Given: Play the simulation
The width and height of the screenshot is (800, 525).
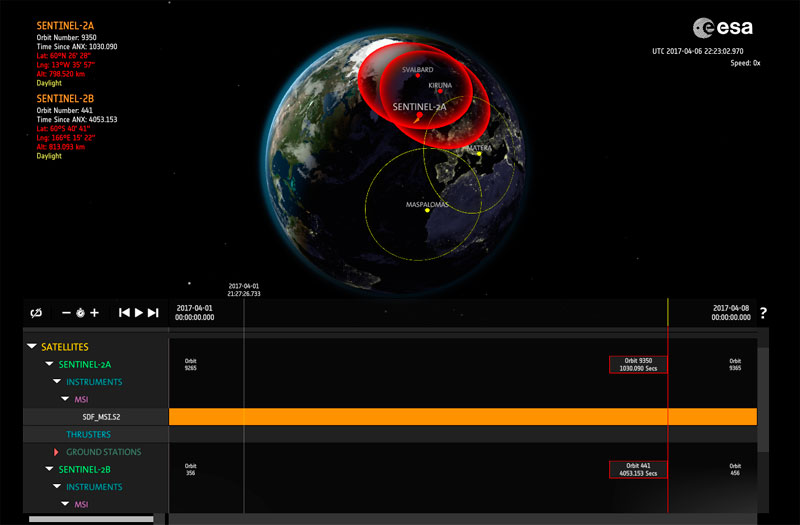Looking at the screenshot, I should tap(138, 313).
